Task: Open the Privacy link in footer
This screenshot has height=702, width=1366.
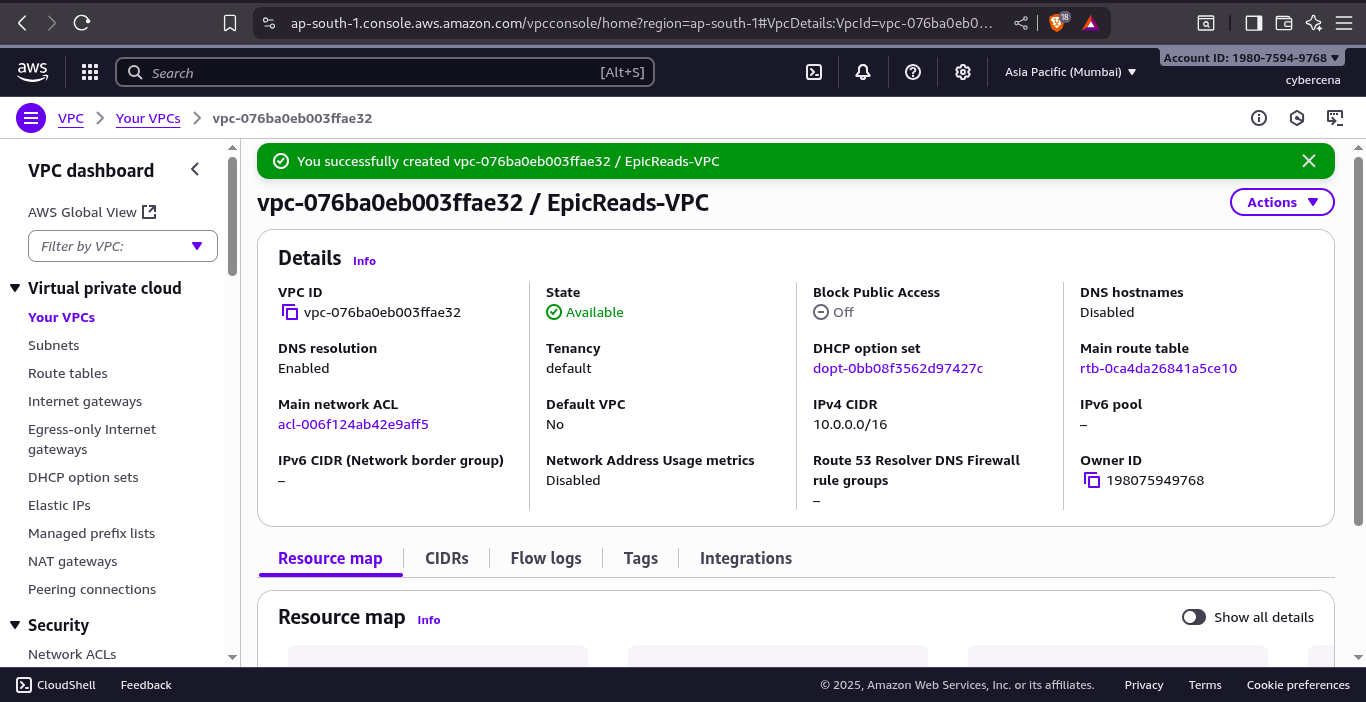Action: click(1144, 685)
